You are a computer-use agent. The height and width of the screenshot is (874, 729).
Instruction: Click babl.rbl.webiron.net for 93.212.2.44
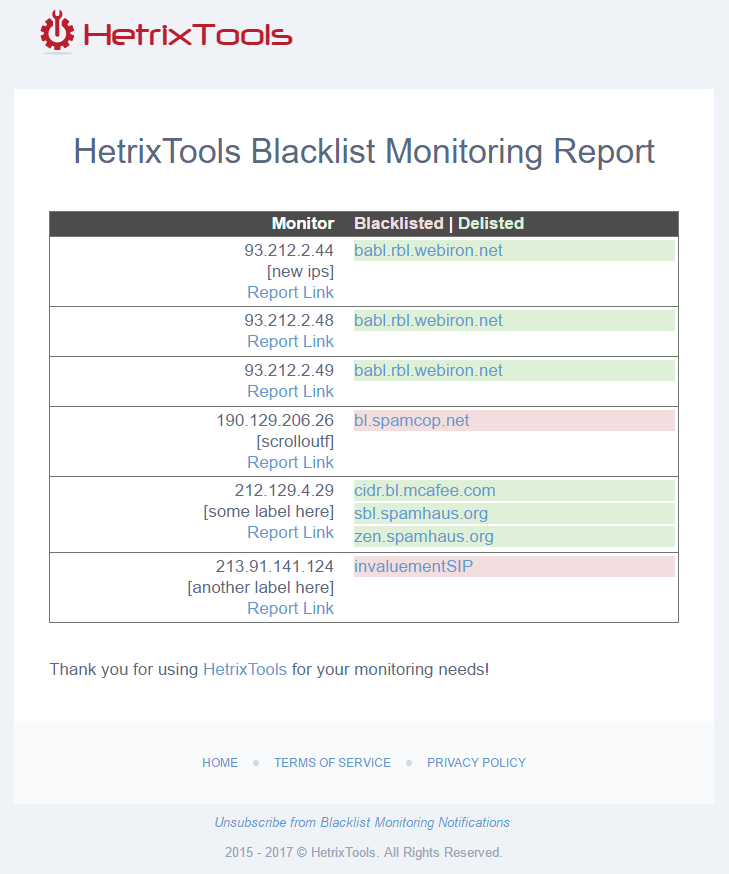click(x=428, y=250)
